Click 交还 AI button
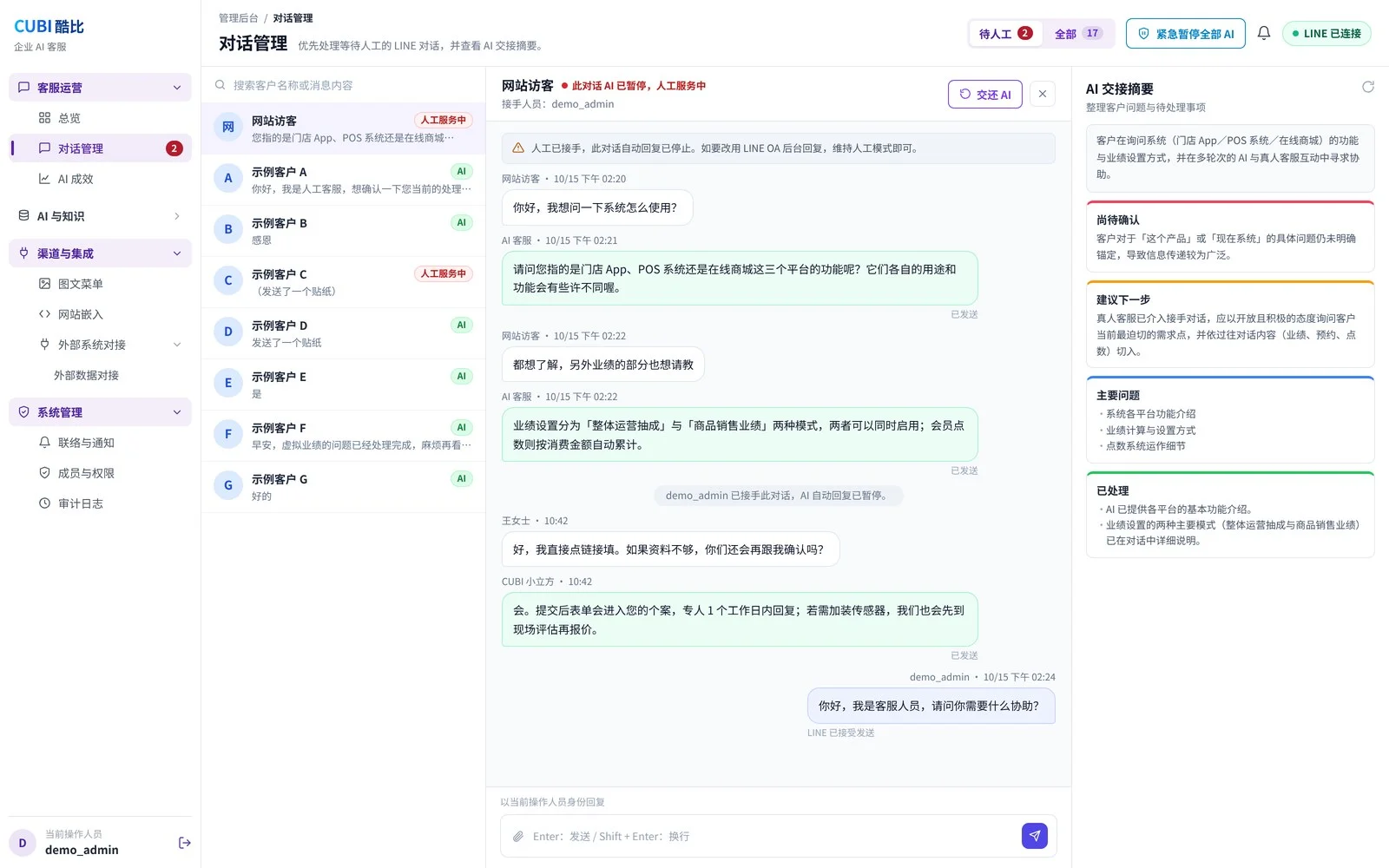Screen dimensions: 1389x868 click(x=985, y=95)
